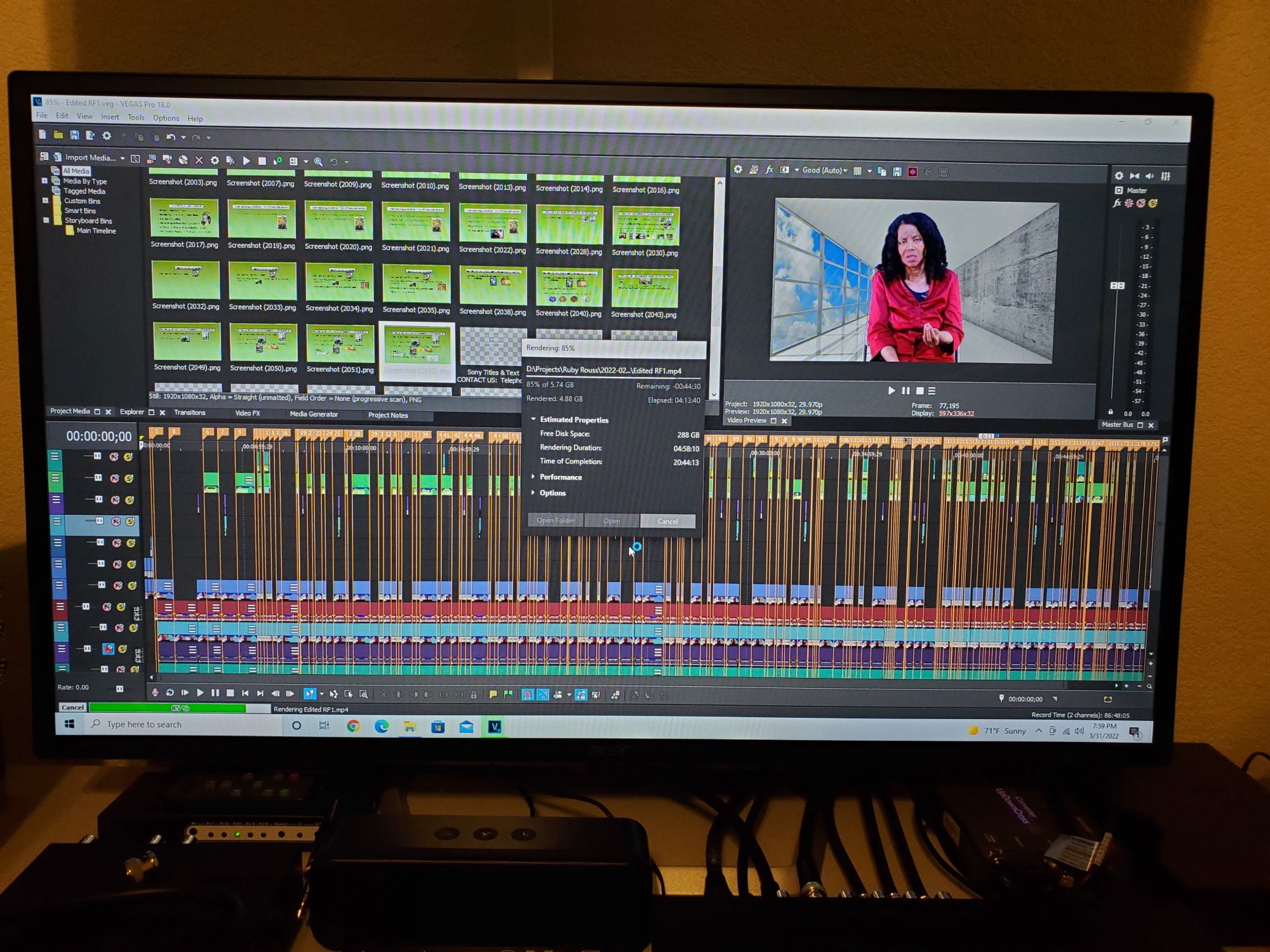This screenshot has width=1270, height=952.
Task: Open Chrome from the Windows taskbar
Action: 354,726
